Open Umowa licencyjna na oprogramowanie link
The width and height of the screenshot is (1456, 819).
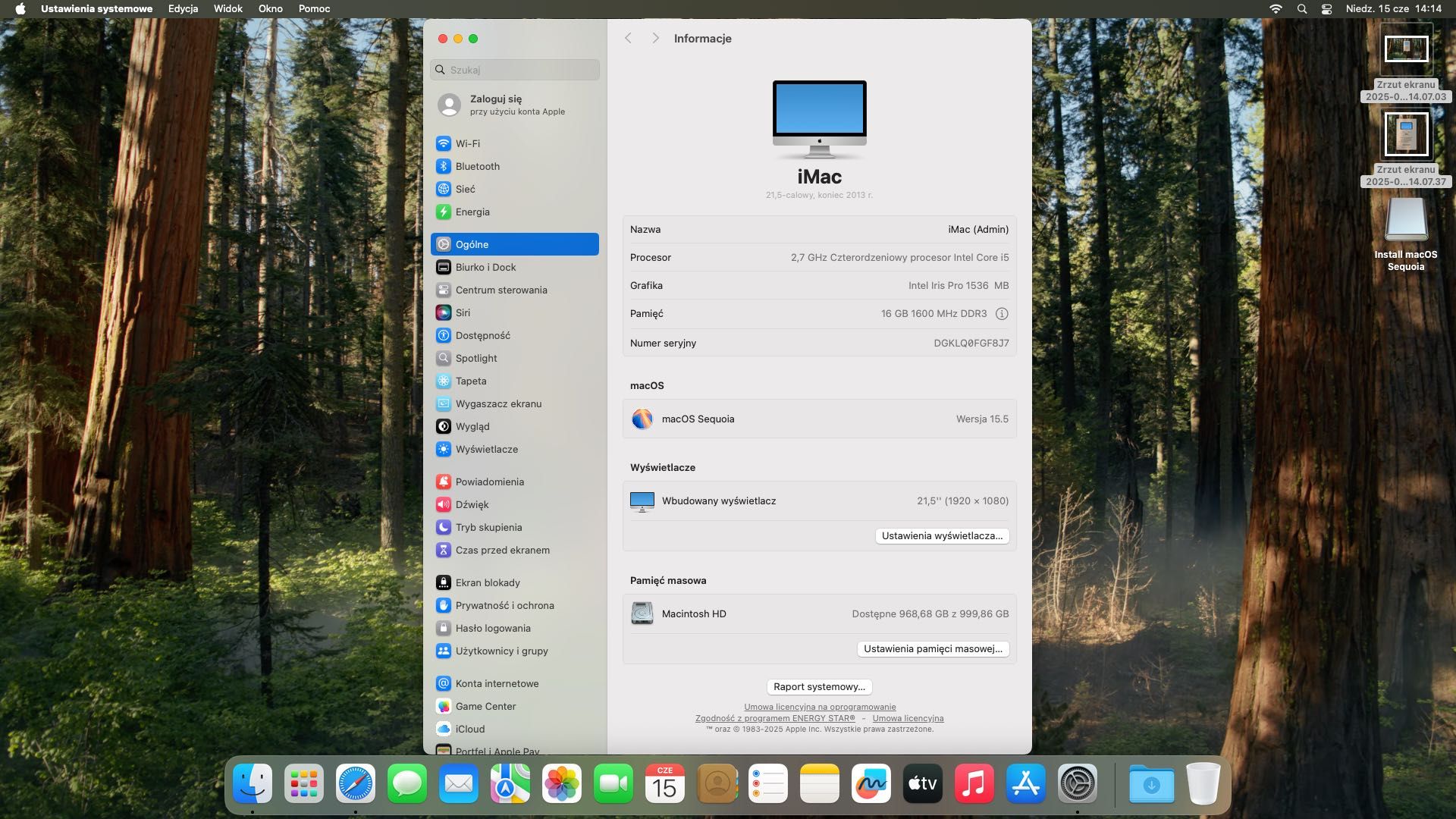[820, 707]
